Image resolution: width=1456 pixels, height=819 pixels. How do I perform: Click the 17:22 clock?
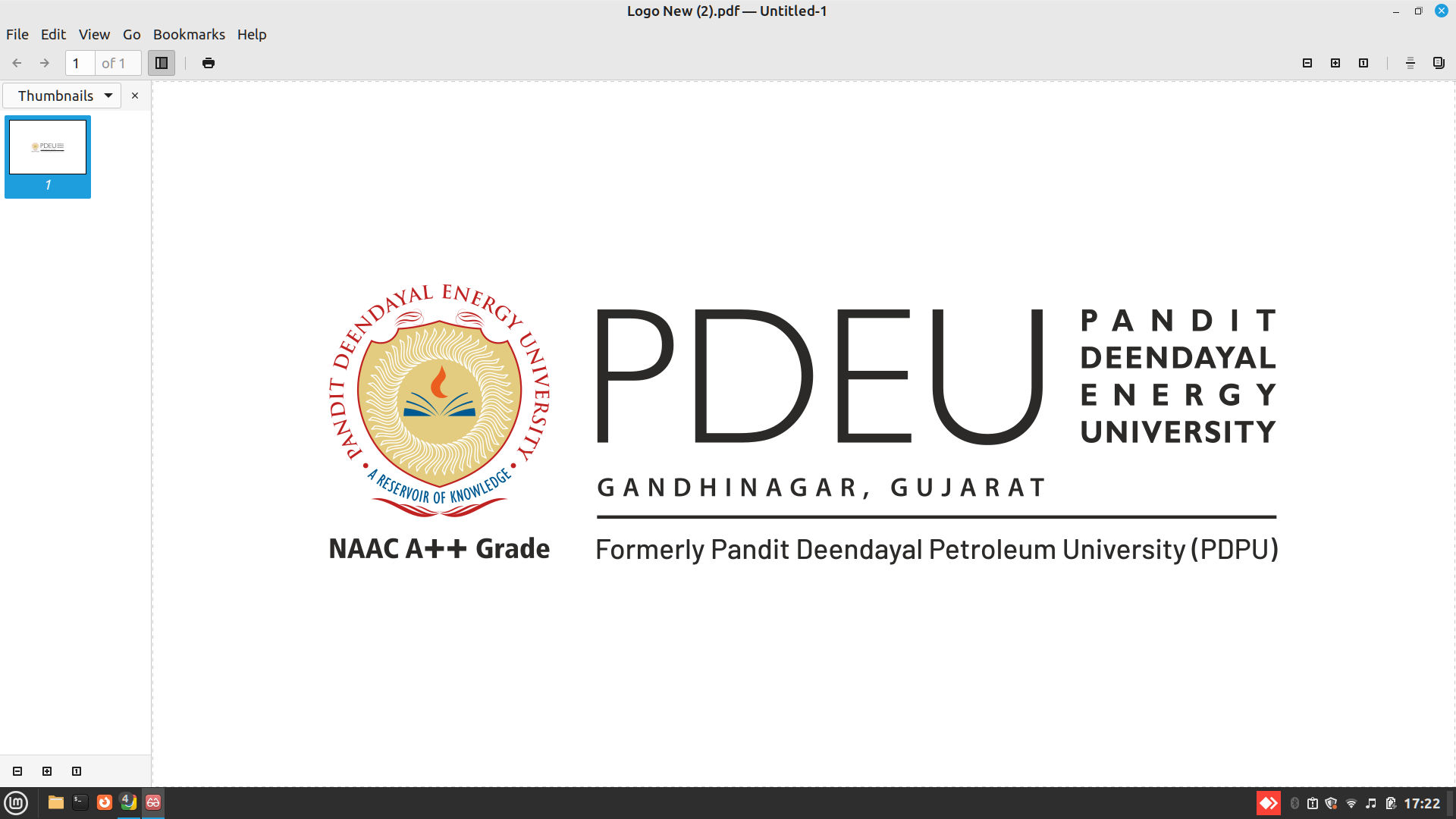[1422, 803]
